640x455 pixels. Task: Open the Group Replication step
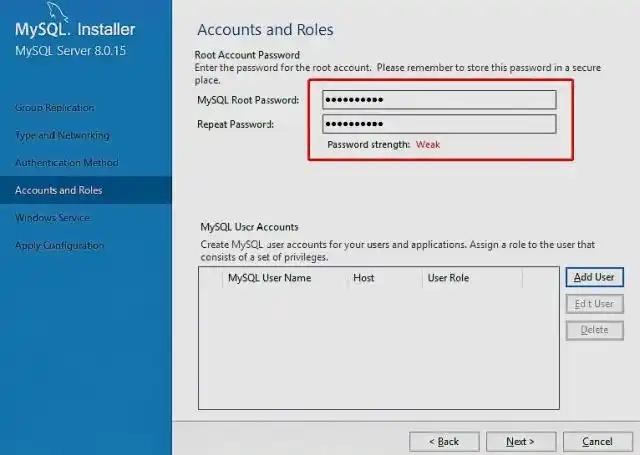click(x=55, y=108)
